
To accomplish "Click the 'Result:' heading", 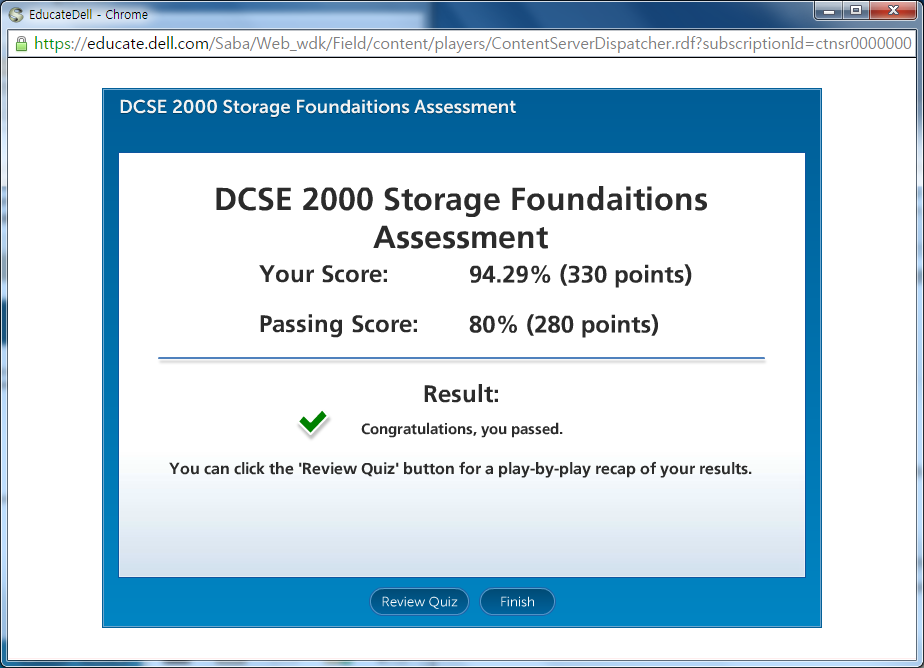I will coord(461,393).
